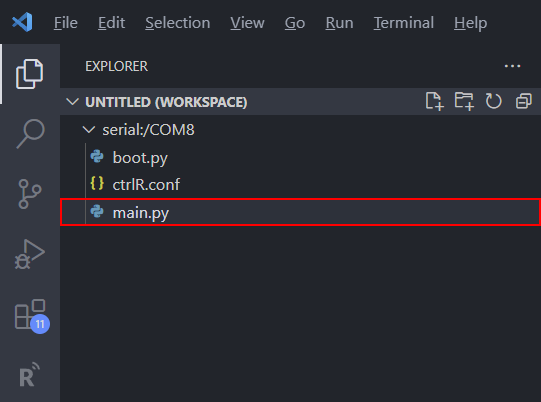Open the Selection menu
The height and width of the screenshot is (402, 541).
178,23
